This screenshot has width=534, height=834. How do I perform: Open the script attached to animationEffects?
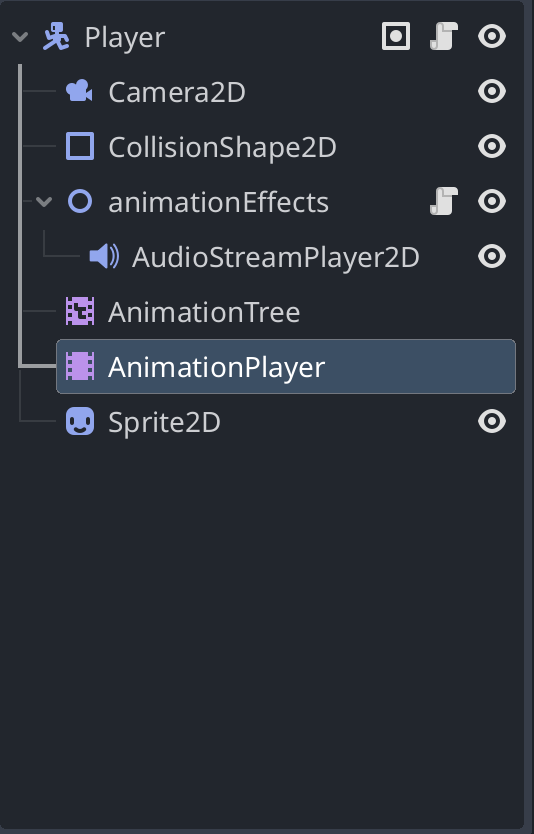point(444,201)
